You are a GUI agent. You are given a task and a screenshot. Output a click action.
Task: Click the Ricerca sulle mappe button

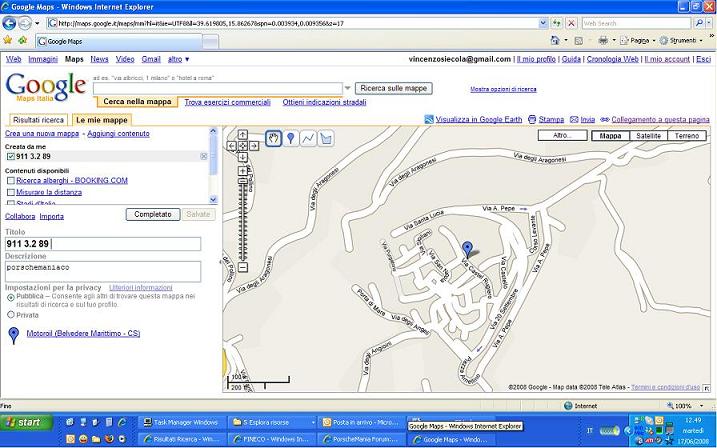[394, 88]
